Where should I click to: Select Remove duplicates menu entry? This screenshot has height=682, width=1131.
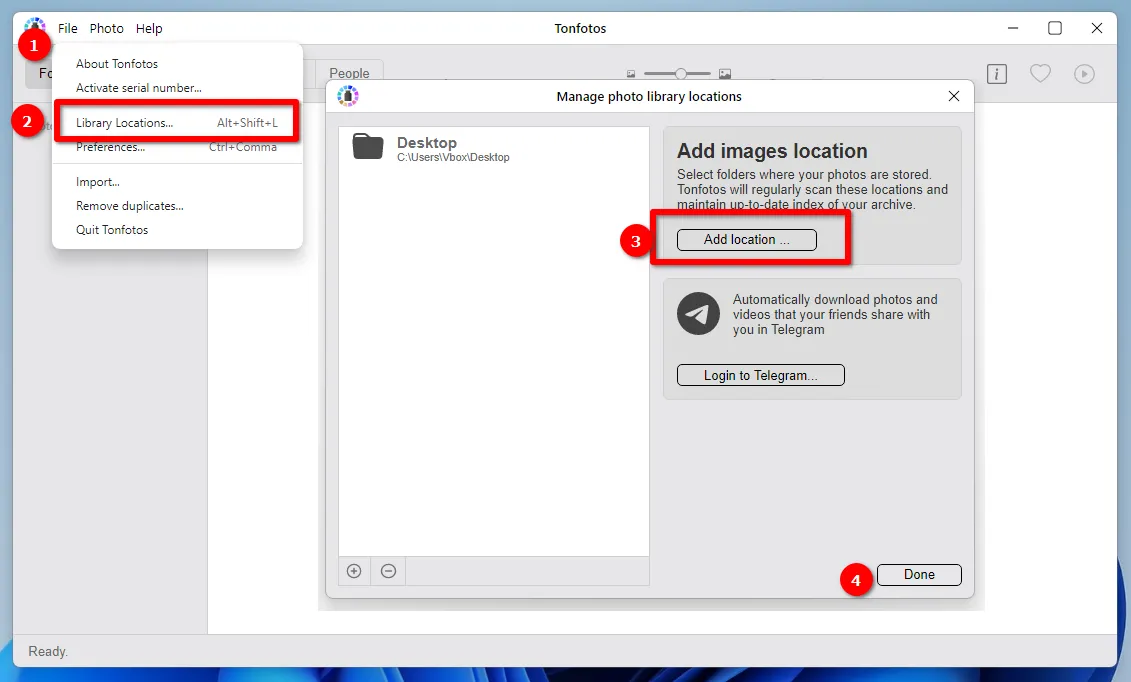130,206
